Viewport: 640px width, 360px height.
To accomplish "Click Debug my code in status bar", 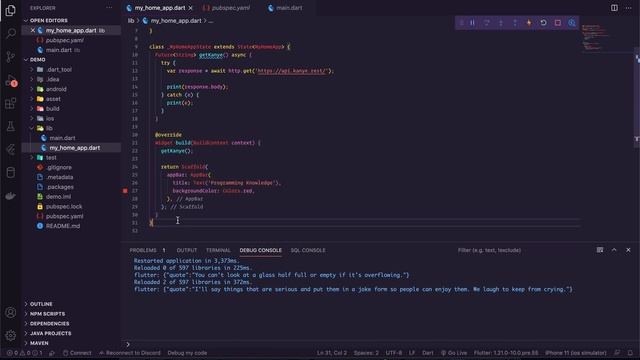I will click(187, 353).
